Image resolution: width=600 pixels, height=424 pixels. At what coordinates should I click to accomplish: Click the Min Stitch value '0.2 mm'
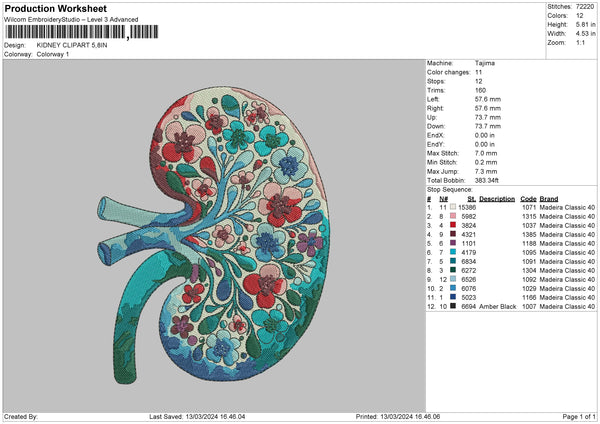pyautogui.click(x=486, y=162)
